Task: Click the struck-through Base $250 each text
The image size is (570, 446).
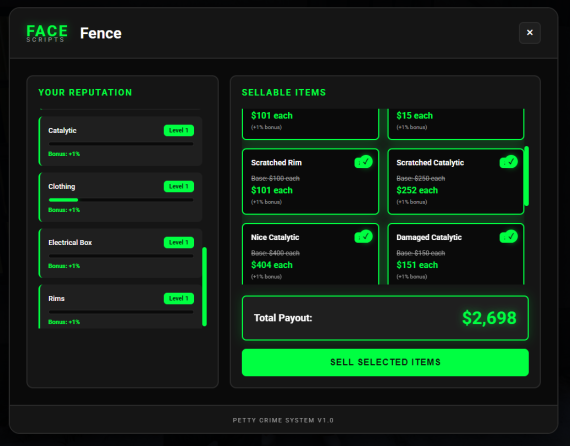Action: (x=421, y=178)
